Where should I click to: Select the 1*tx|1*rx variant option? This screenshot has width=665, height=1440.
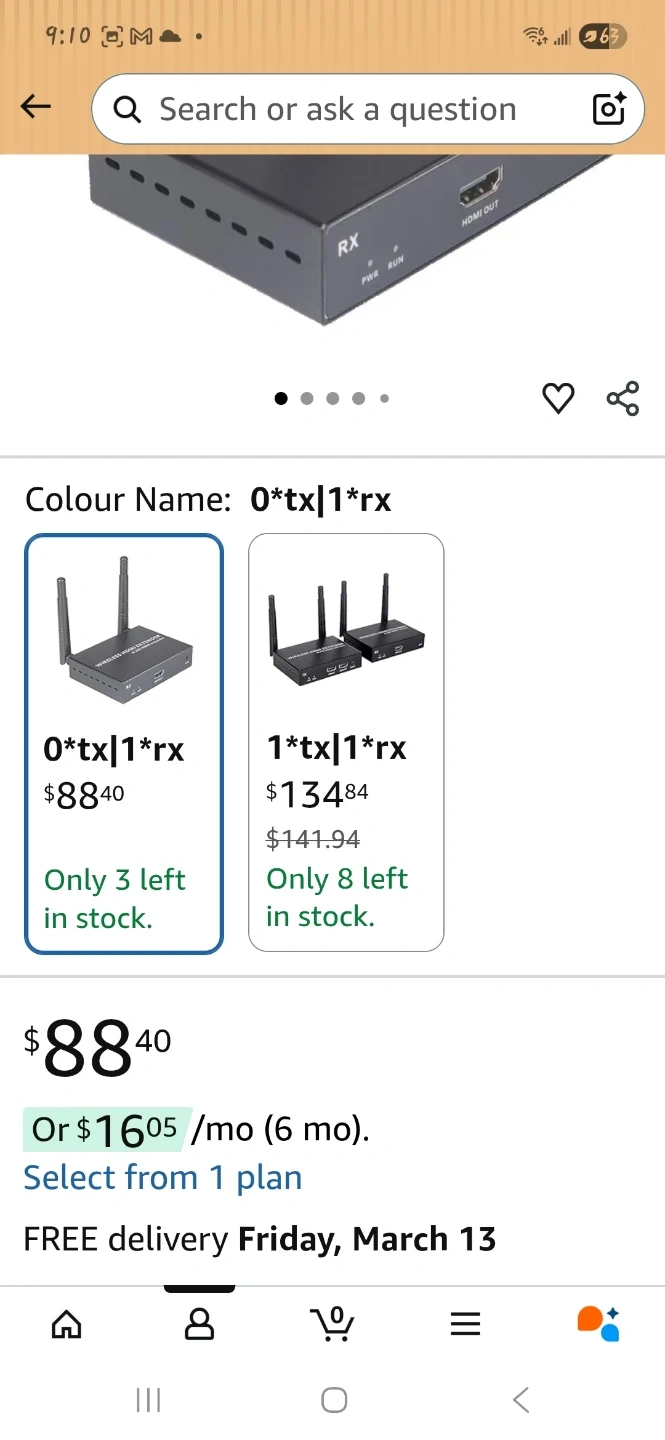[x=346, y=742]
